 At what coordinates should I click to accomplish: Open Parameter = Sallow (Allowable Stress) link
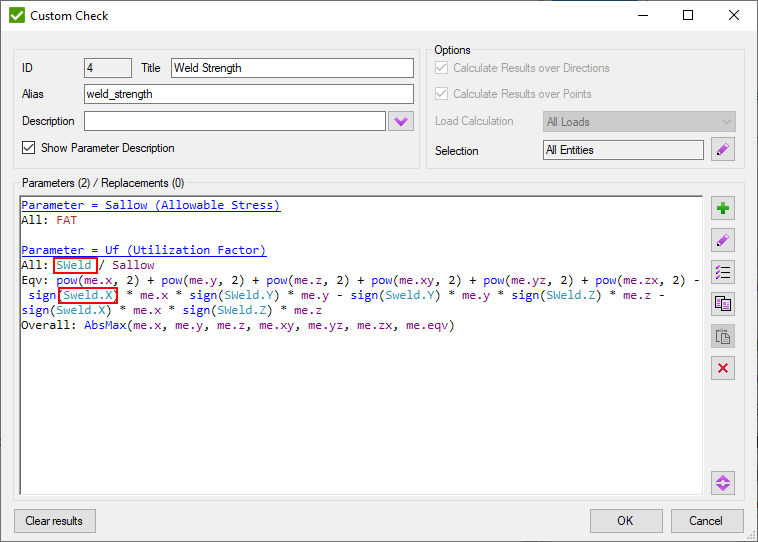150,205
